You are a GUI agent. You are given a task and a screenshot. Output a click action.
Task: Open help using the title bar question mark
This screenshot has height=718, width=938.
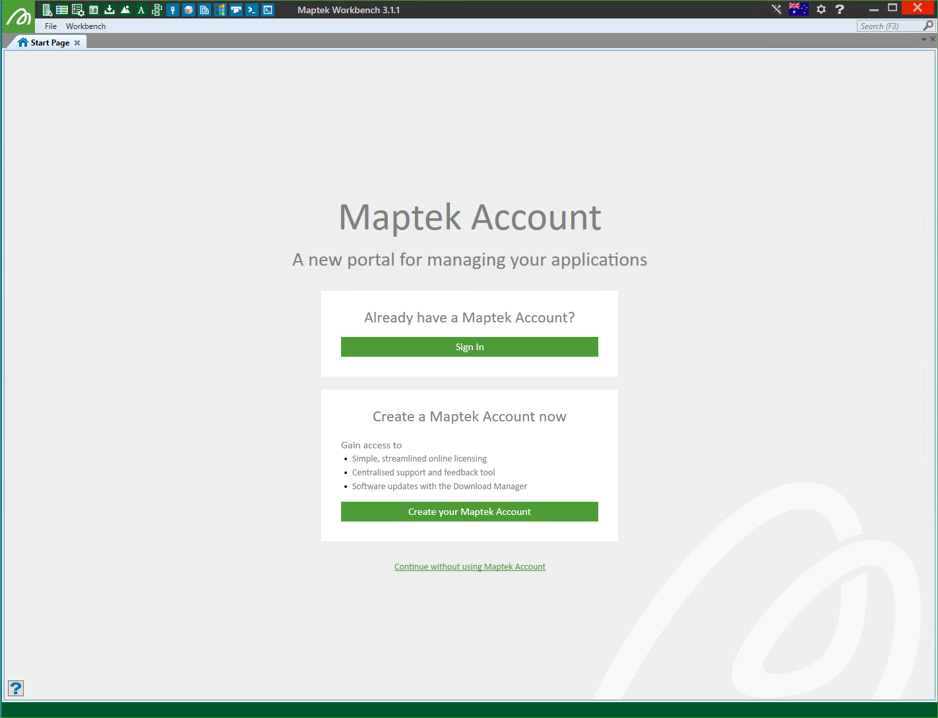click(x=840, y=9)
